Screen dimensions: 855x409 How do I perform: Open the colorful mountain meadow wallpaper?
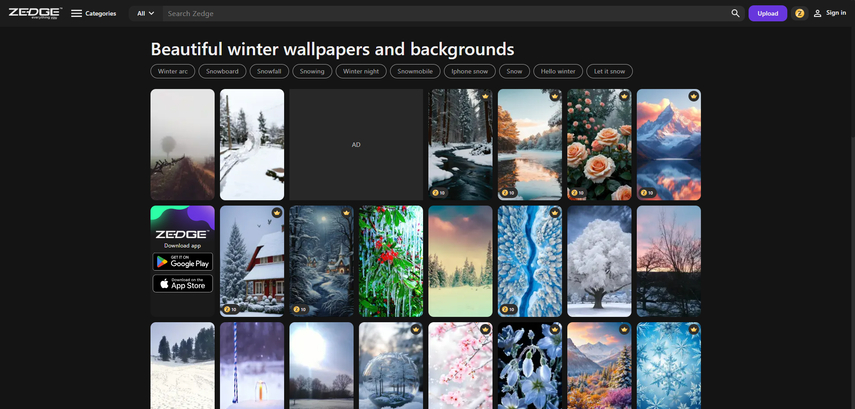point(599,365)
